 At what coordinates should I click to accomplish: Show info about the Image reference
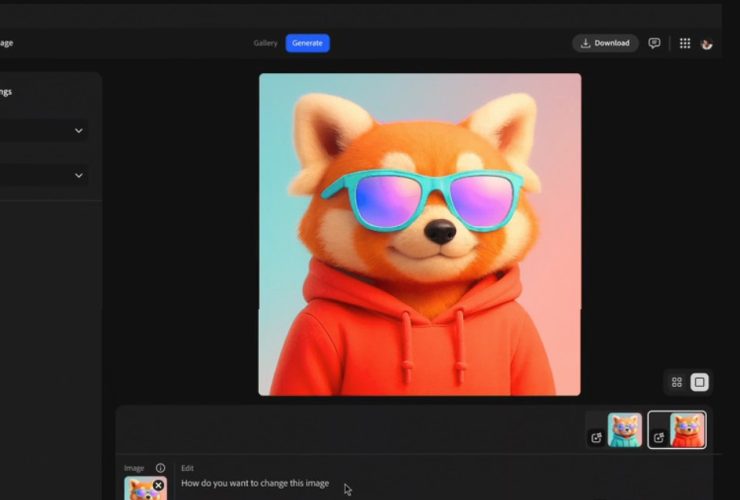point(160,468)
